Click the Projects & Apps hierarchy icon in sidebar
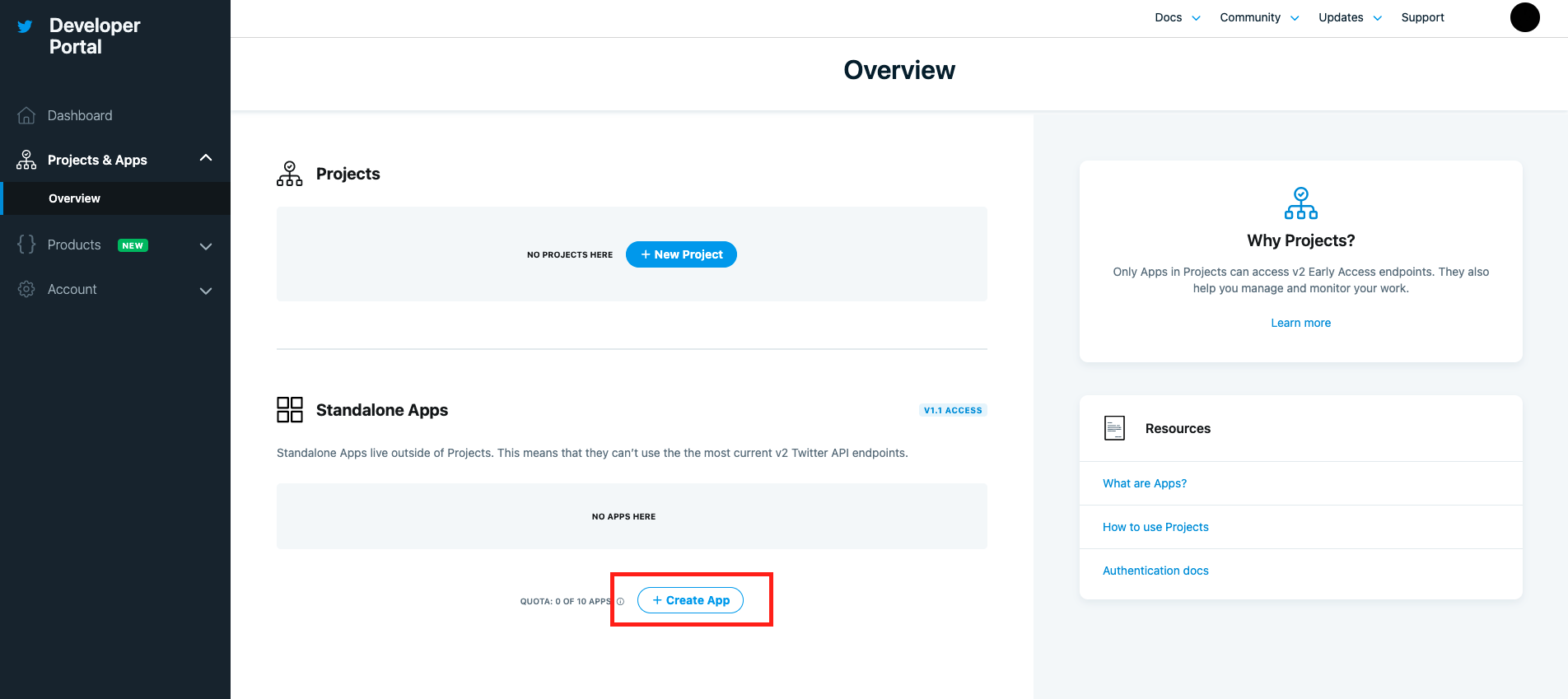Screen dimensions: 1568x699 (x=26, y=160)
